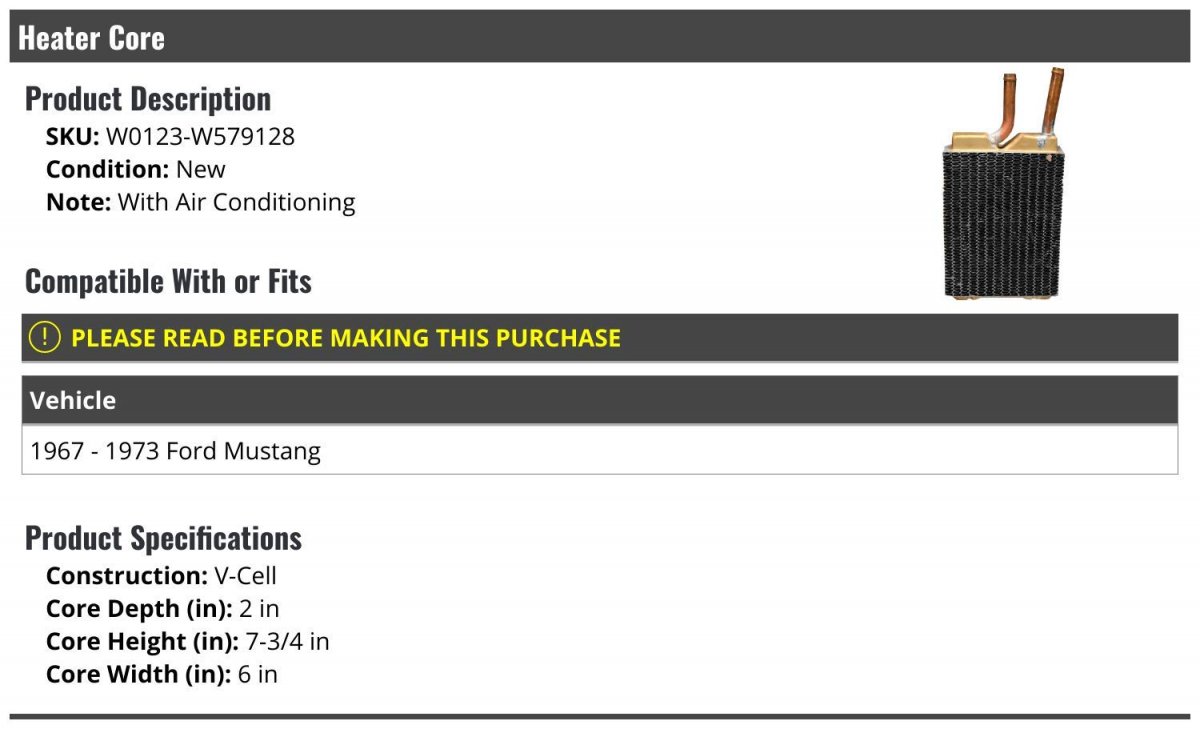Click the Product Description heading

(x=148, y=99)
